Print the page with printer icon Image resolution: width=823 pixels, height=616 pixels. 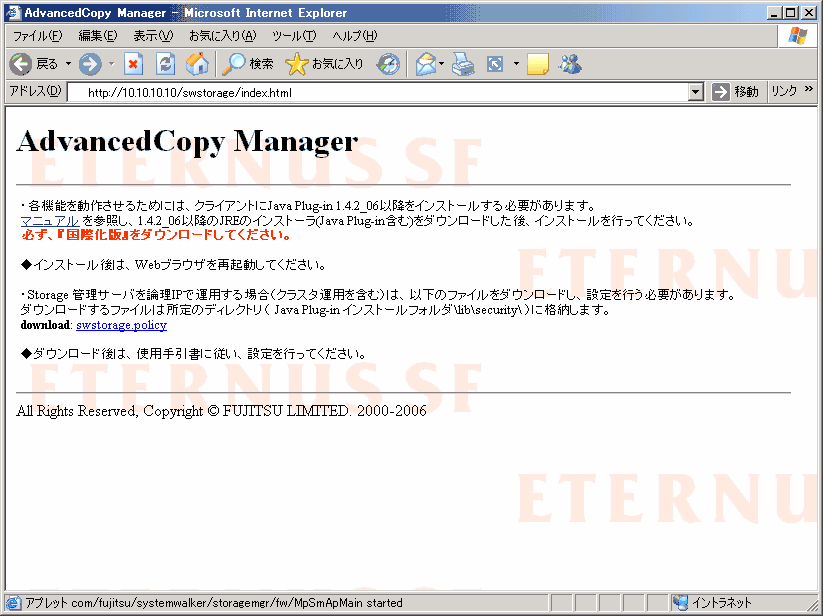[463, 64]
